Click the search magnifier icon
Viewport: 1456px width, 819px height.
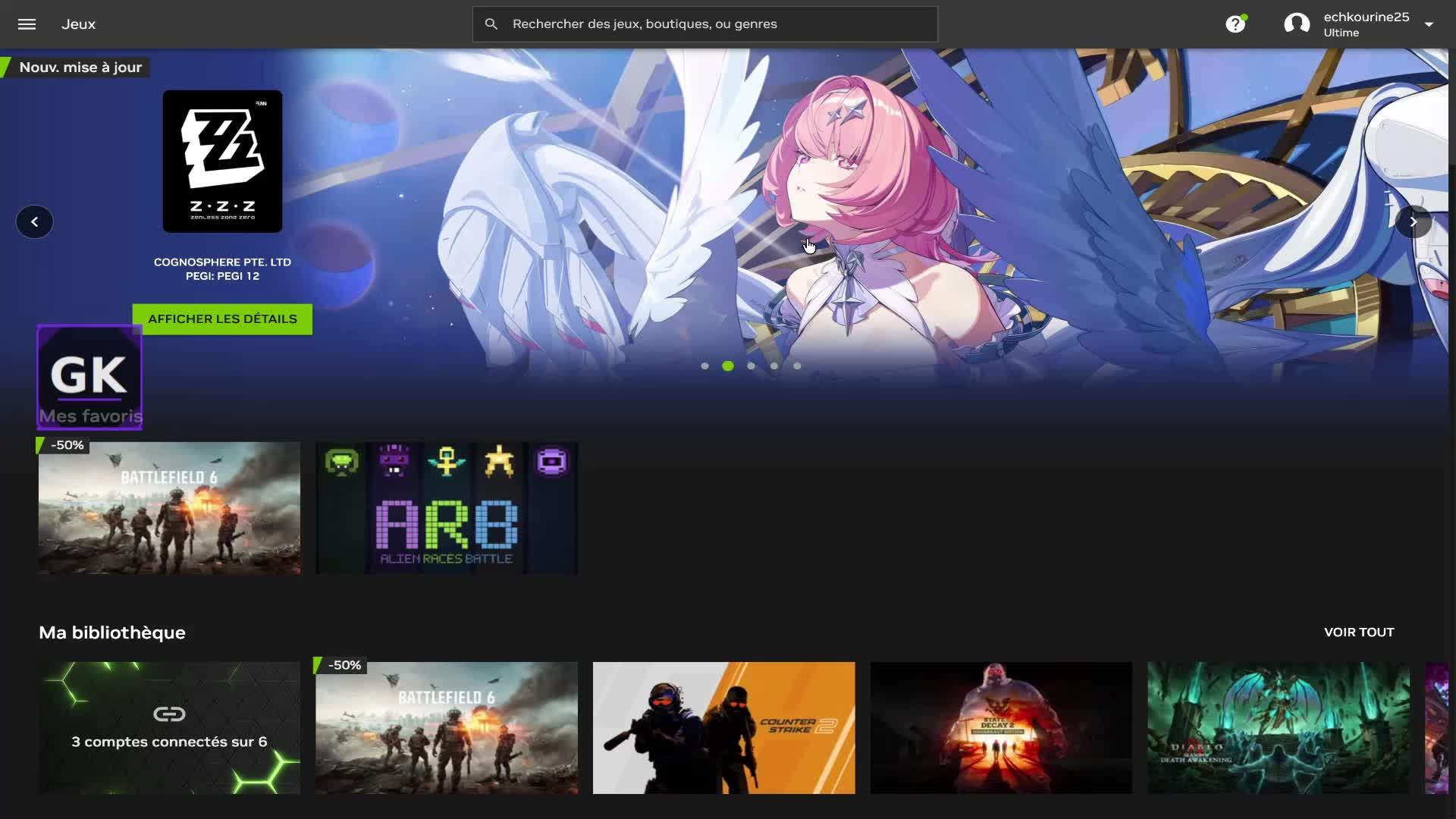pos(491,24)
